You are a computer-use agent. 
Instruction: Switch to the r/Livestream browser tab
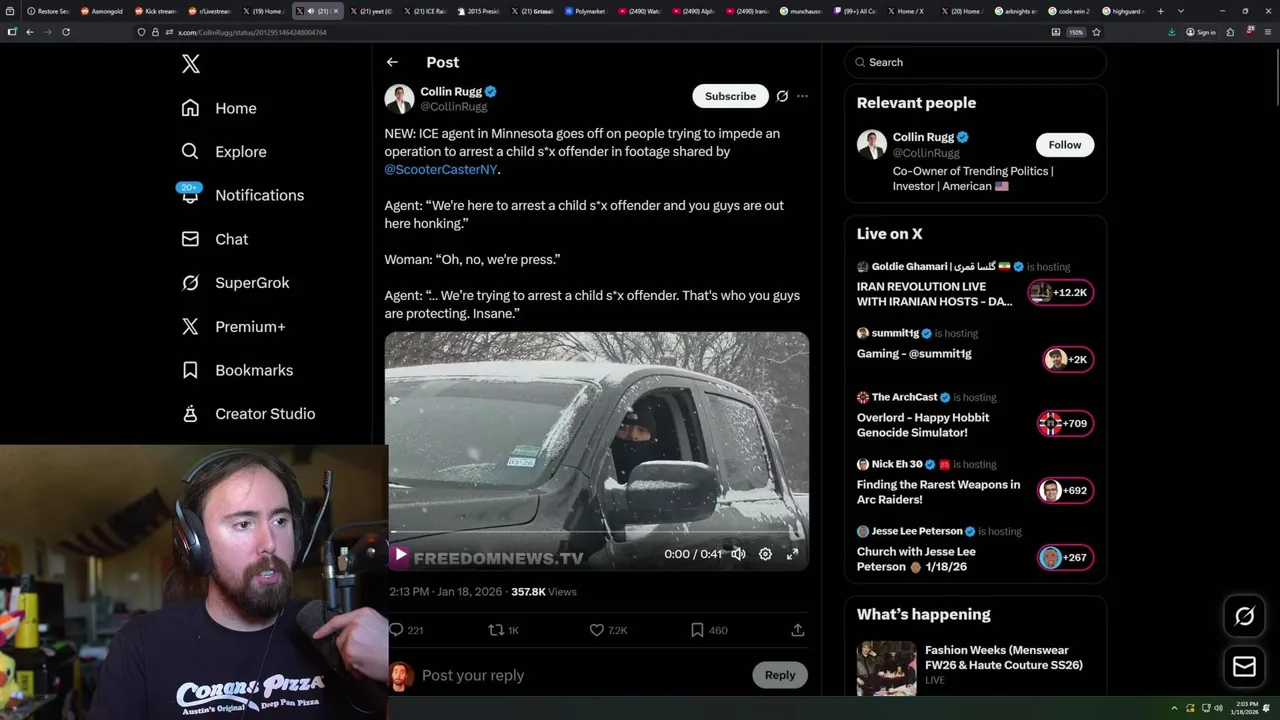[208, 11]
